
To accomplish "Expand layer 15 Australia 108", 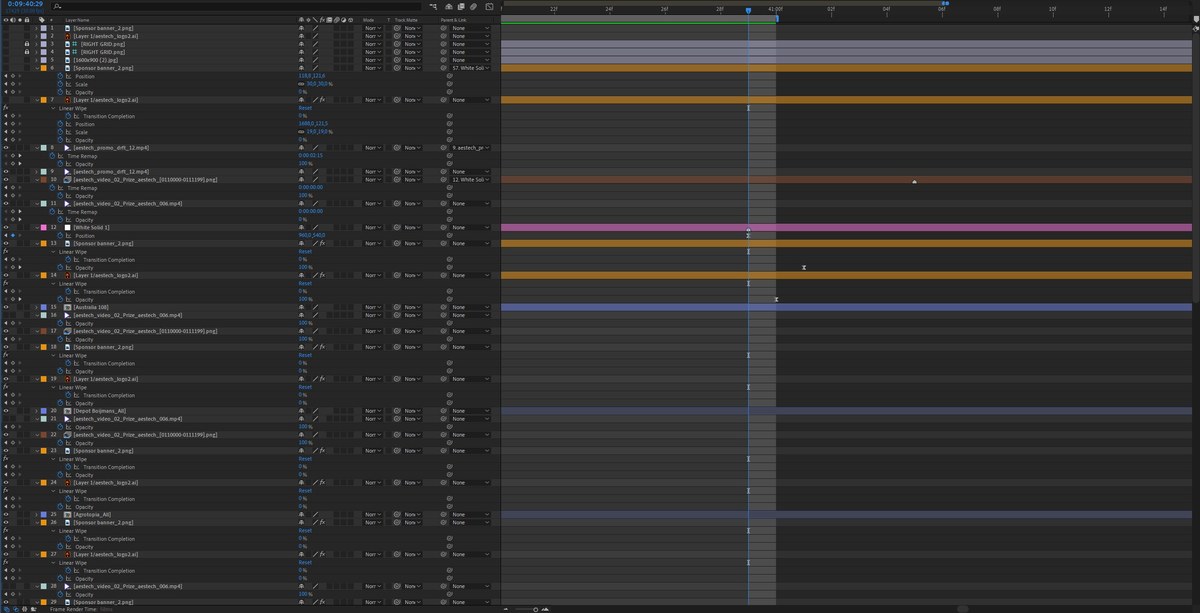I will coord(36,308).
